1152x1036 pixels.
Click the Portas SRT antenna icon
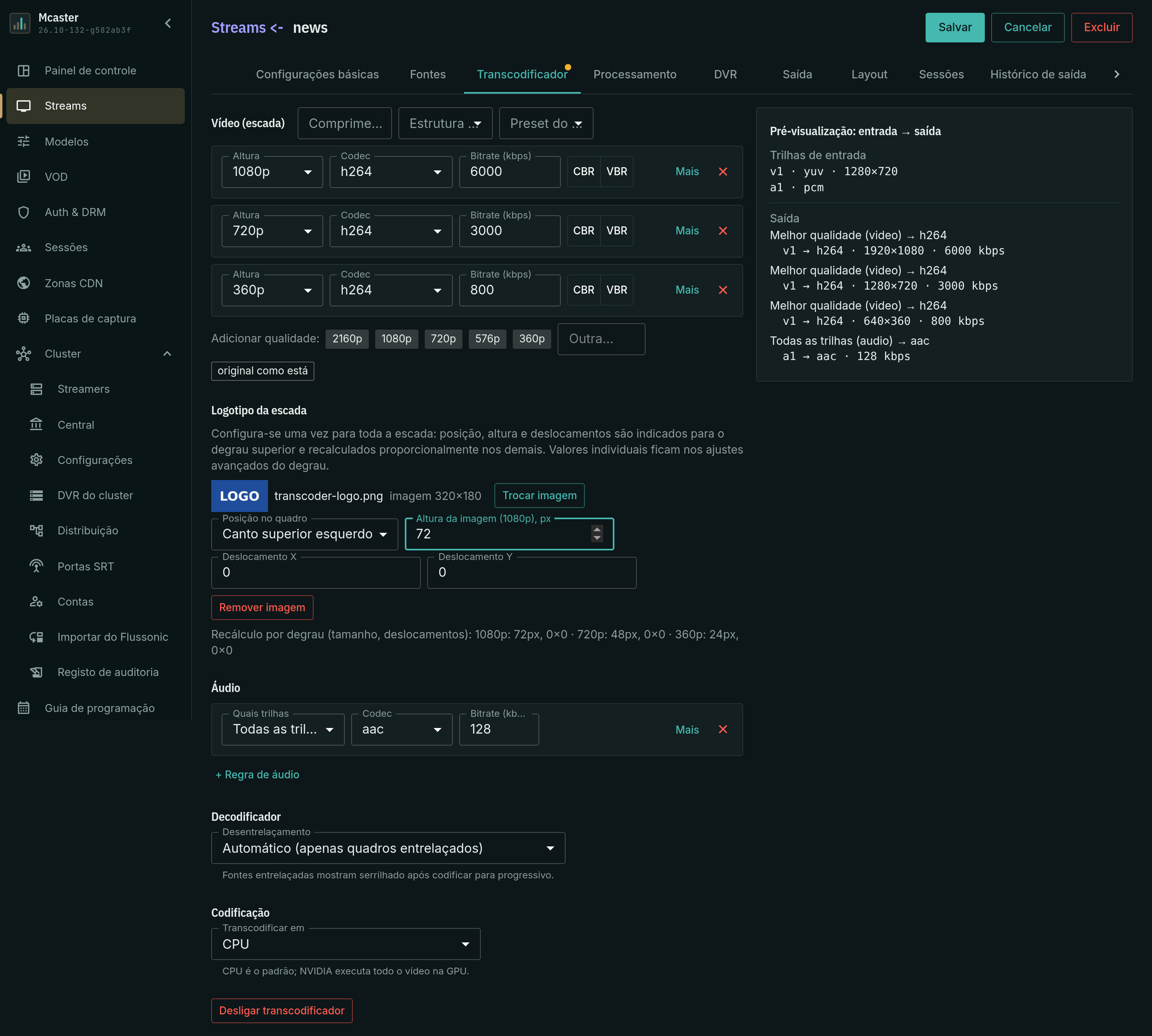(36, 566)
